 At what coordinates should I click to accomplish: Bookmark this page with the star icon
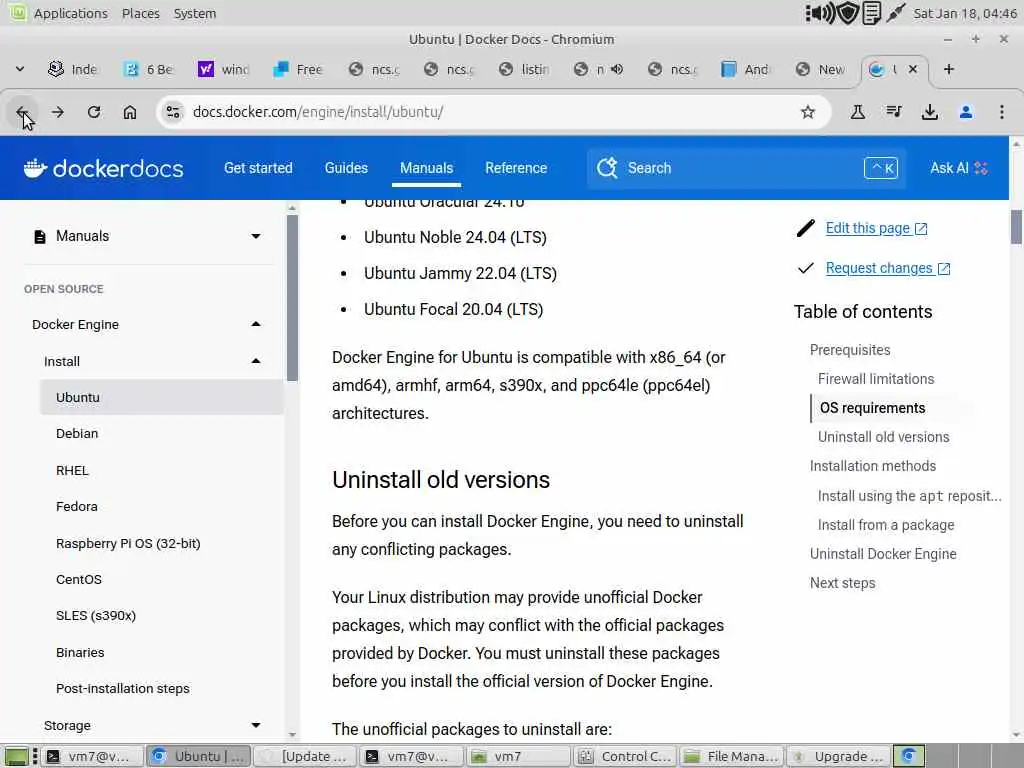pyautogui.click(x=808, y=112)
